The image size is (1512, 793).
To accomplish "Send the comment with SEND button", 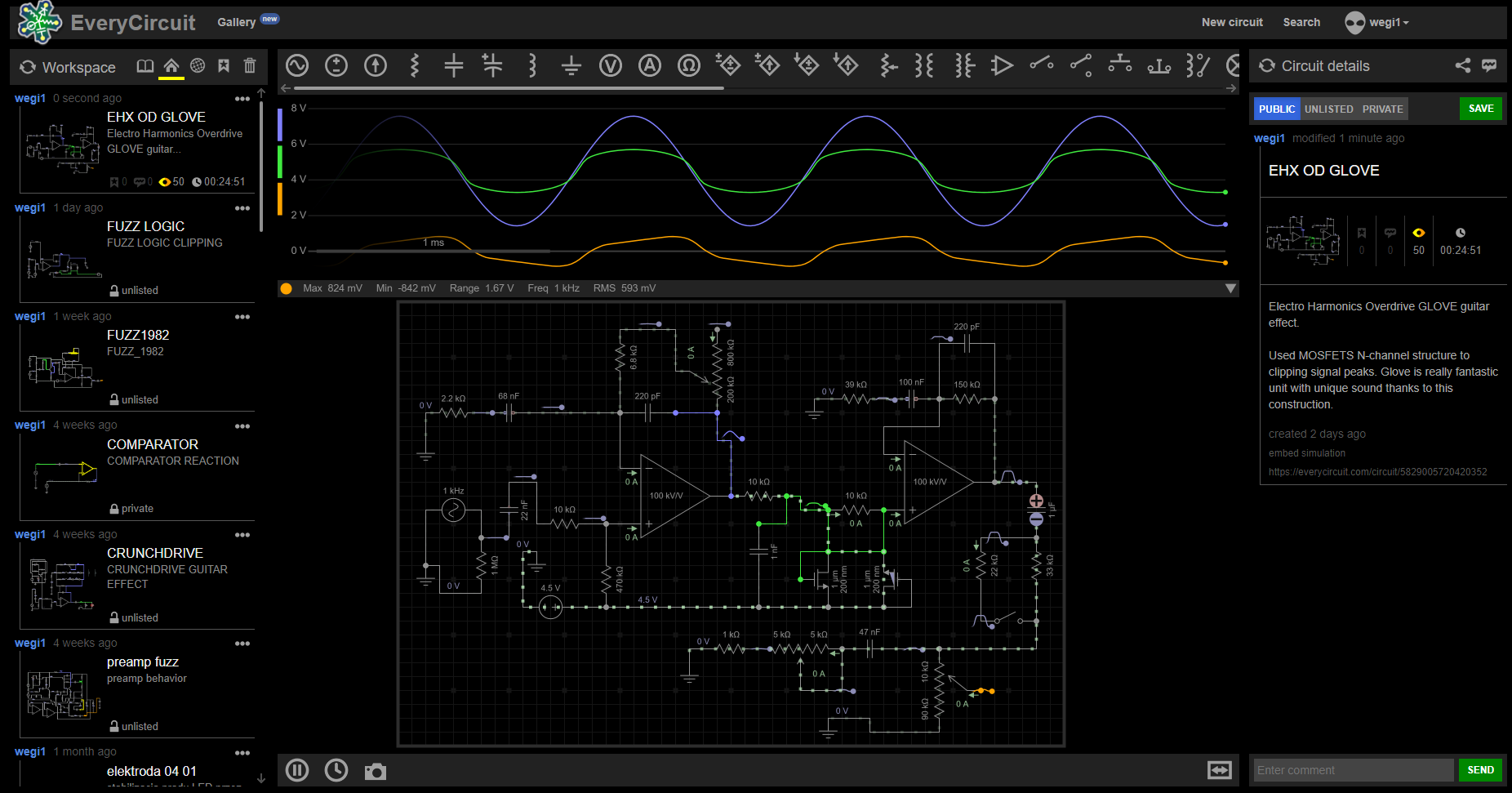I will pyautogui.click(x=1480, y=770).
